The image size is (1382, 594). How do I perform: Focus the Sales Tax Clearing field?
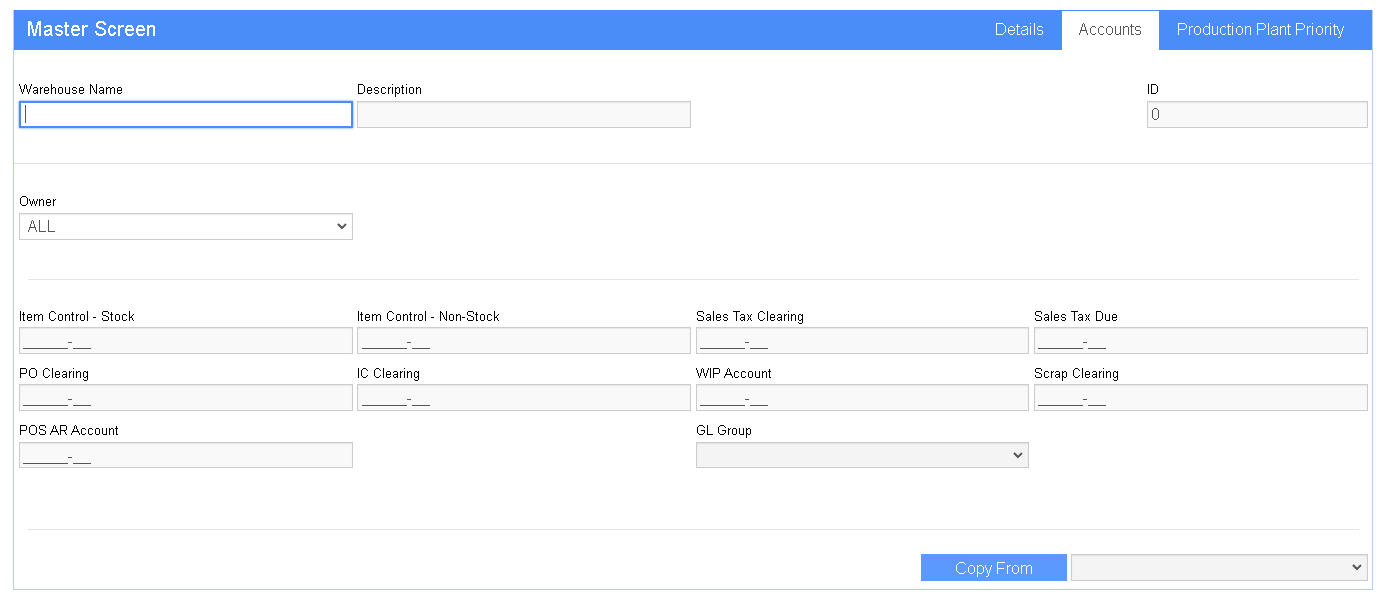(862, 341)
